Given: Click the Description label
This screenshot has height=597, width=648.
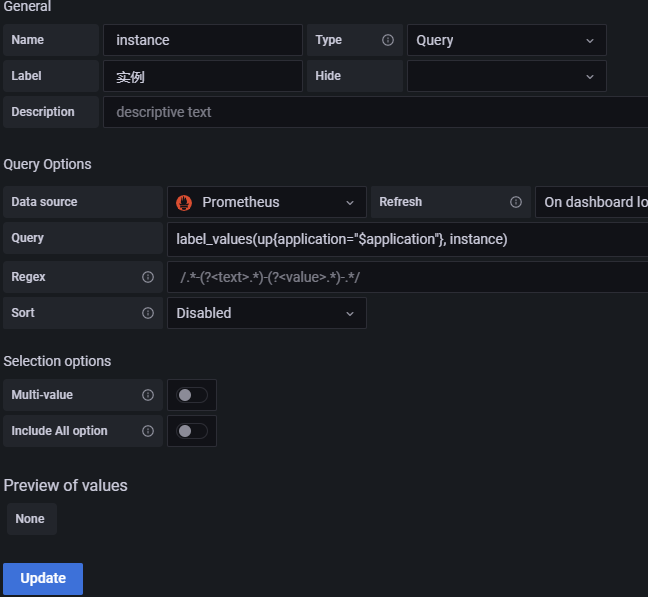Looking at the screenshot, I should [x=43, y=112].
